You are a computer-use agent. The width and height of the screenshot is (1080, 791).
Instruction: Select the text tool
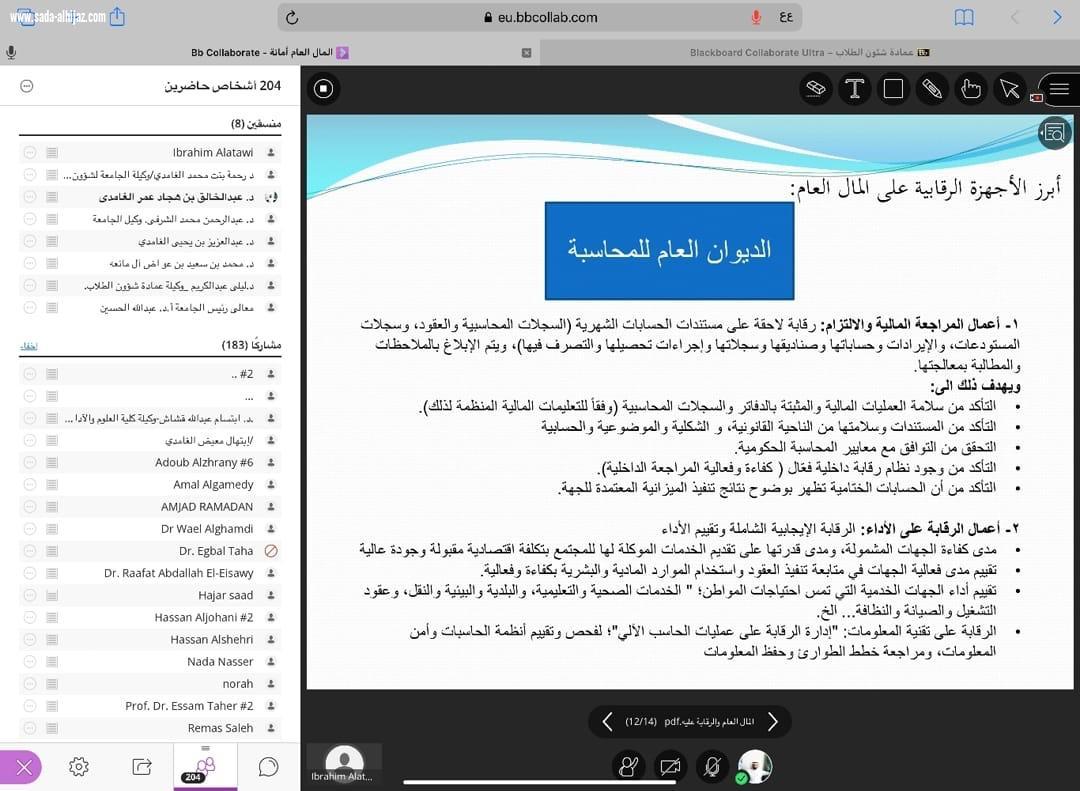pos(855,89)
